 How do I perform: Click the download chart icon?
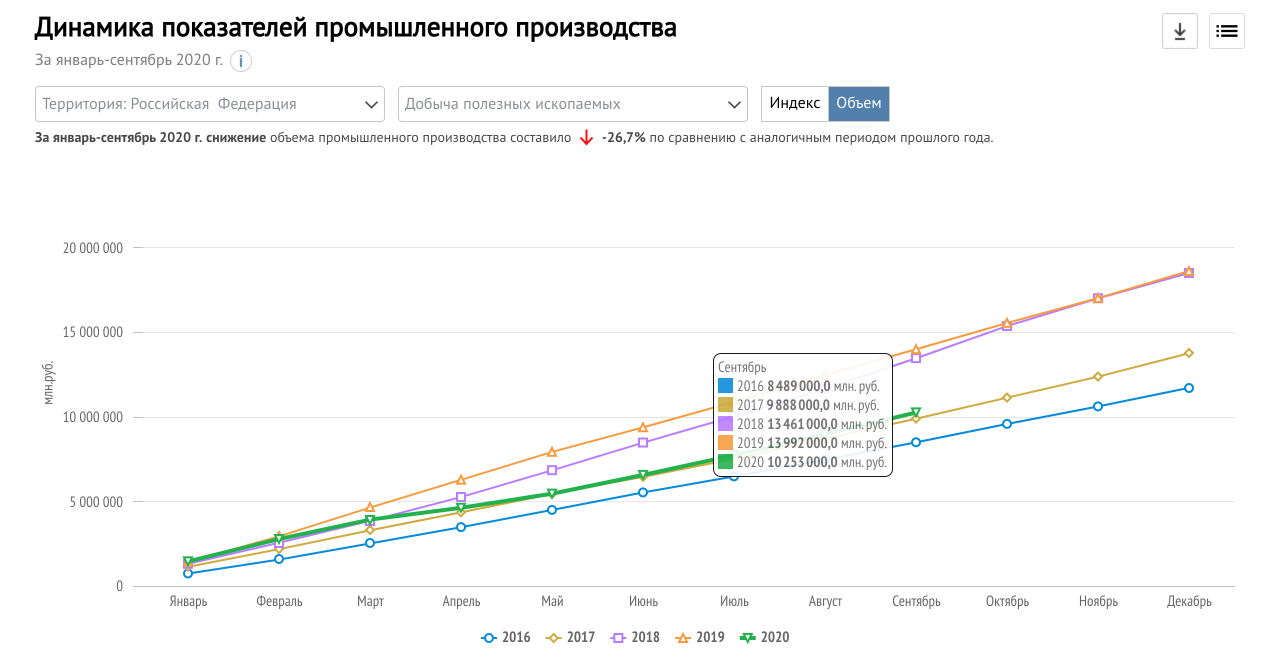pyautogui.click(x=1179, y=31)
